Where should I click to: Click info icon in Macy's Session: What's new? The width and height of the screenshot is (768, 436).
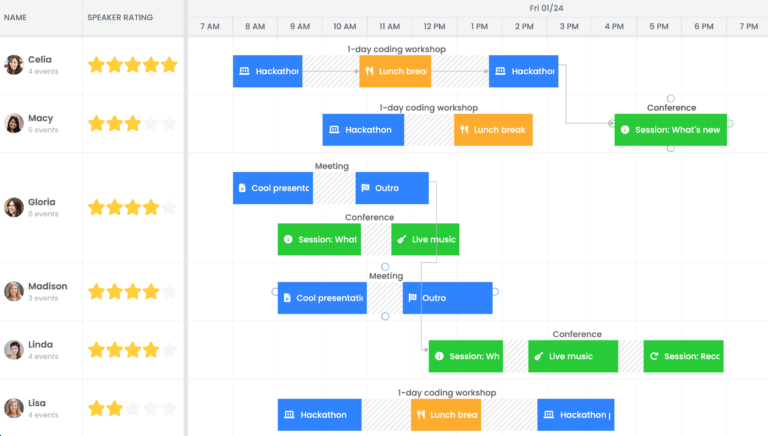tap(625, 130)
